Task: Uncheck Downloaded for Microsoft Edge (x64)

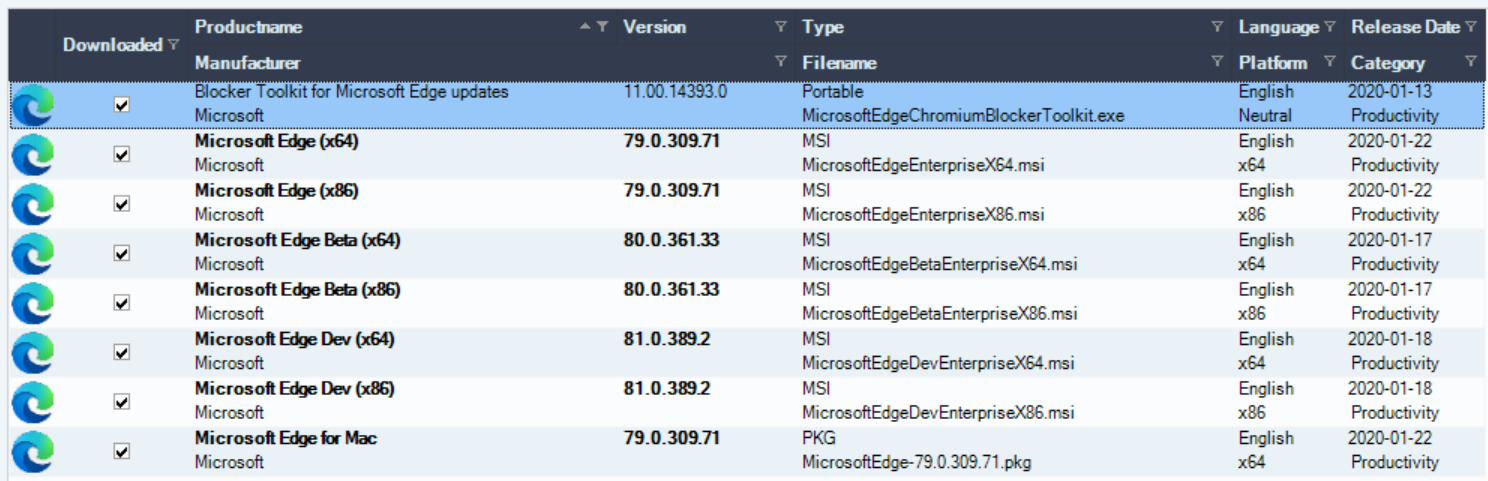Action: coord(122,154)
